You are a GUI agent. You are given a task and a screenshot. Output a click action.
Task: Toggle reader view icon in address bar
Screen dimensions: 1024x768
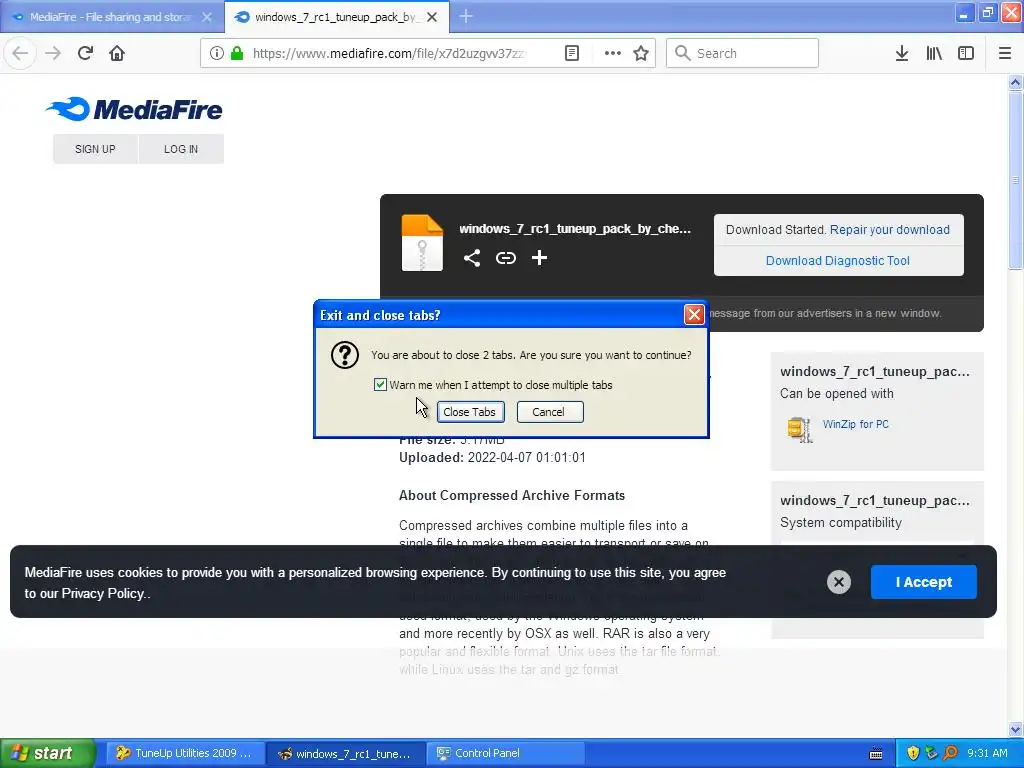pyautogui.click(x=571, y=54)
